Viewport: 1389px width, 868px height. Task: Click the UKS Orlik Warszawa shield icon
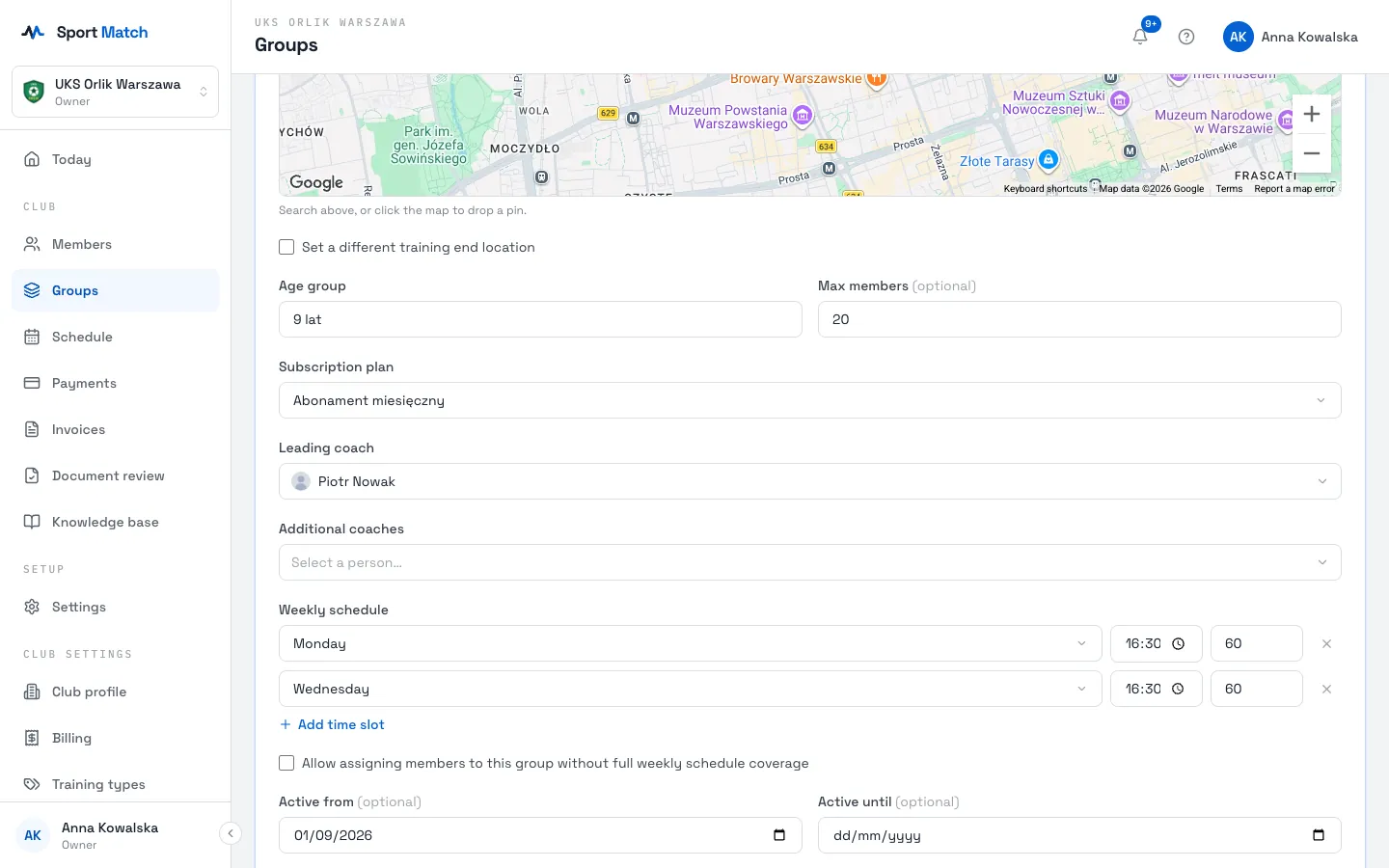click(x=34, y=92)
